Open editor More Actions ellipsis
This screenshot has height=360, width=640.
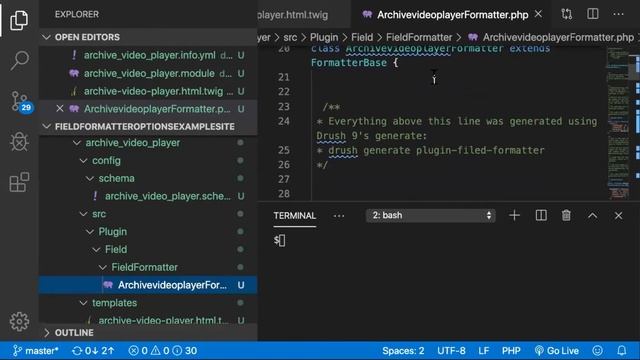[x=618, y=14]
